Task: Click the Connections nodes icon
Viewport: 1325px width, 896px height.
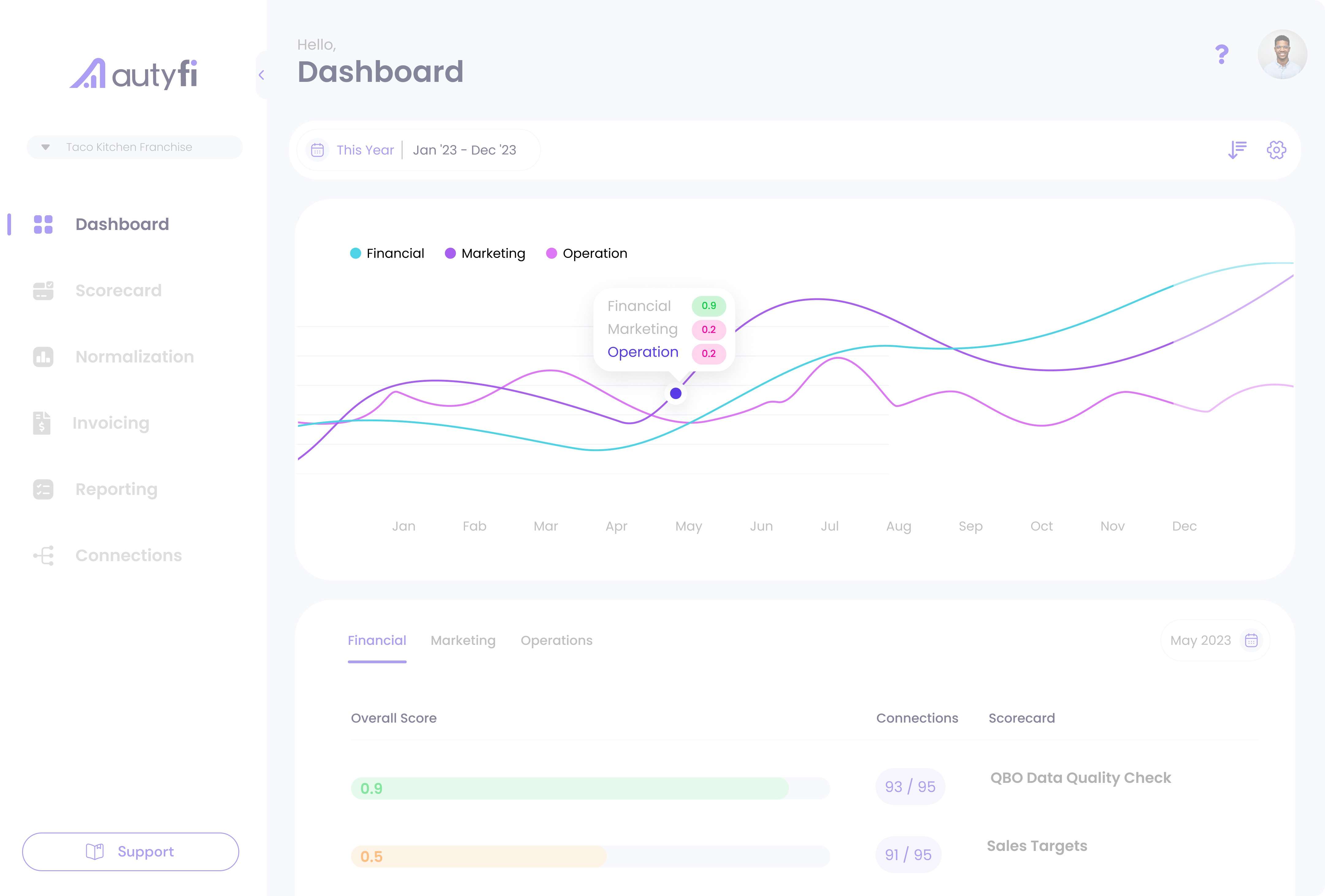Action: tap(43, 555)
